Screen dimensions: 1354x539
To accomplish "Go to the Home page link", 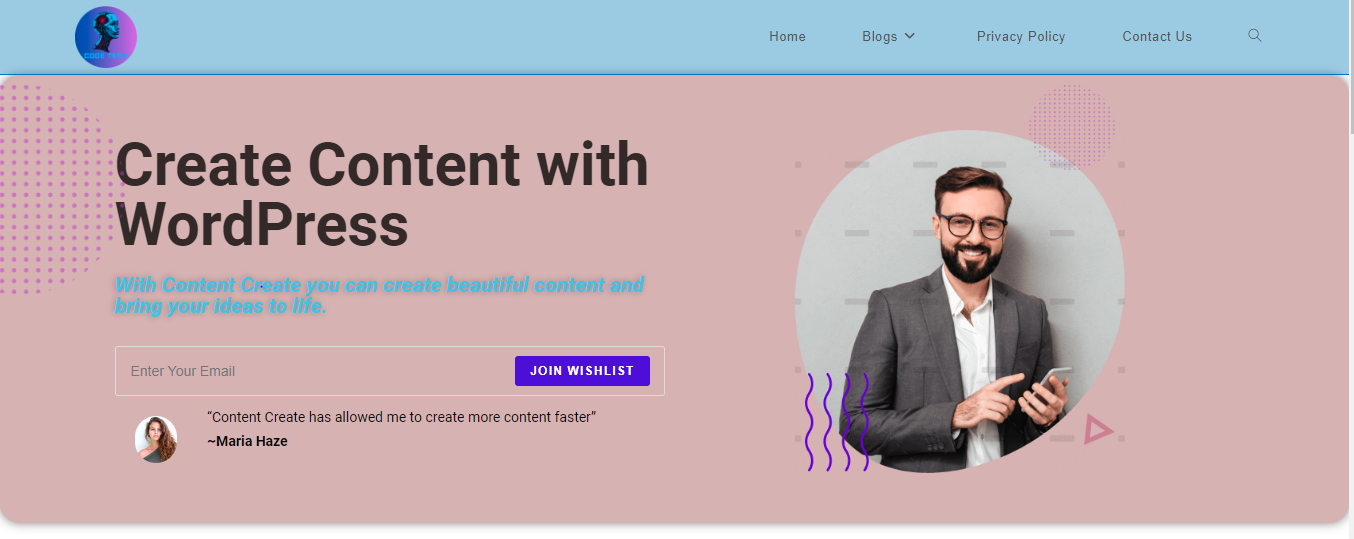I will tap(787, 36).
